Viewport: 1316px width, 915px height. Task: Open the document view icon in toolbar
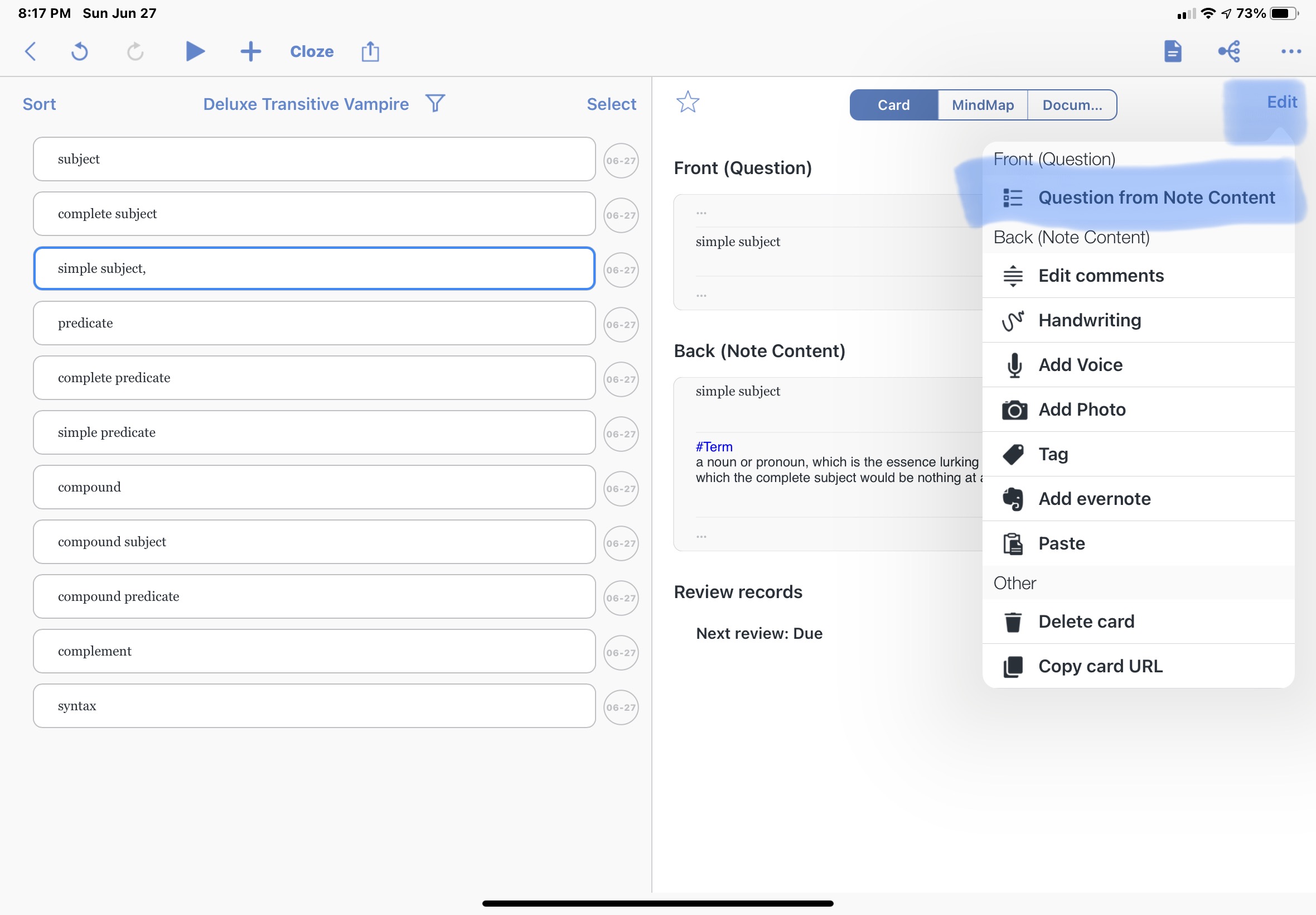[x=1172, y=51]
